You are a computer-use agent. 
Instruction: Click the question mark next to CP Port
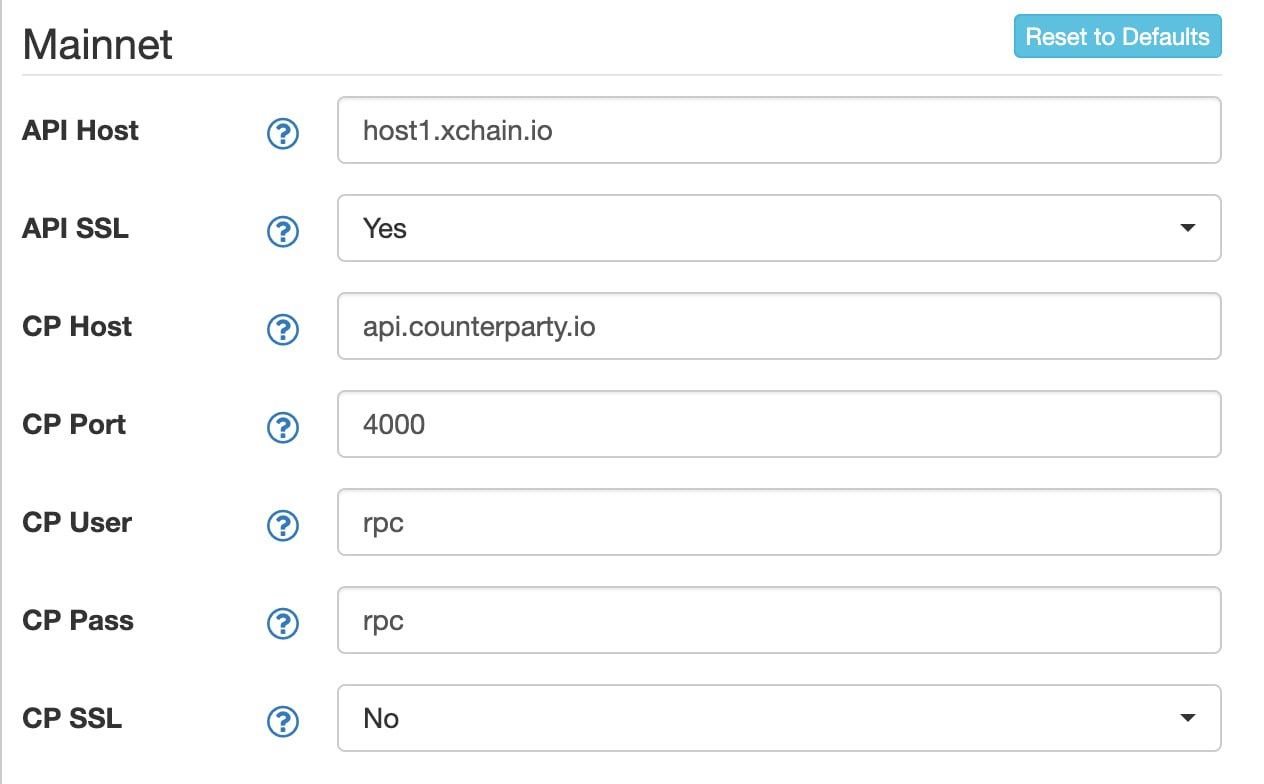click(283, 427)
